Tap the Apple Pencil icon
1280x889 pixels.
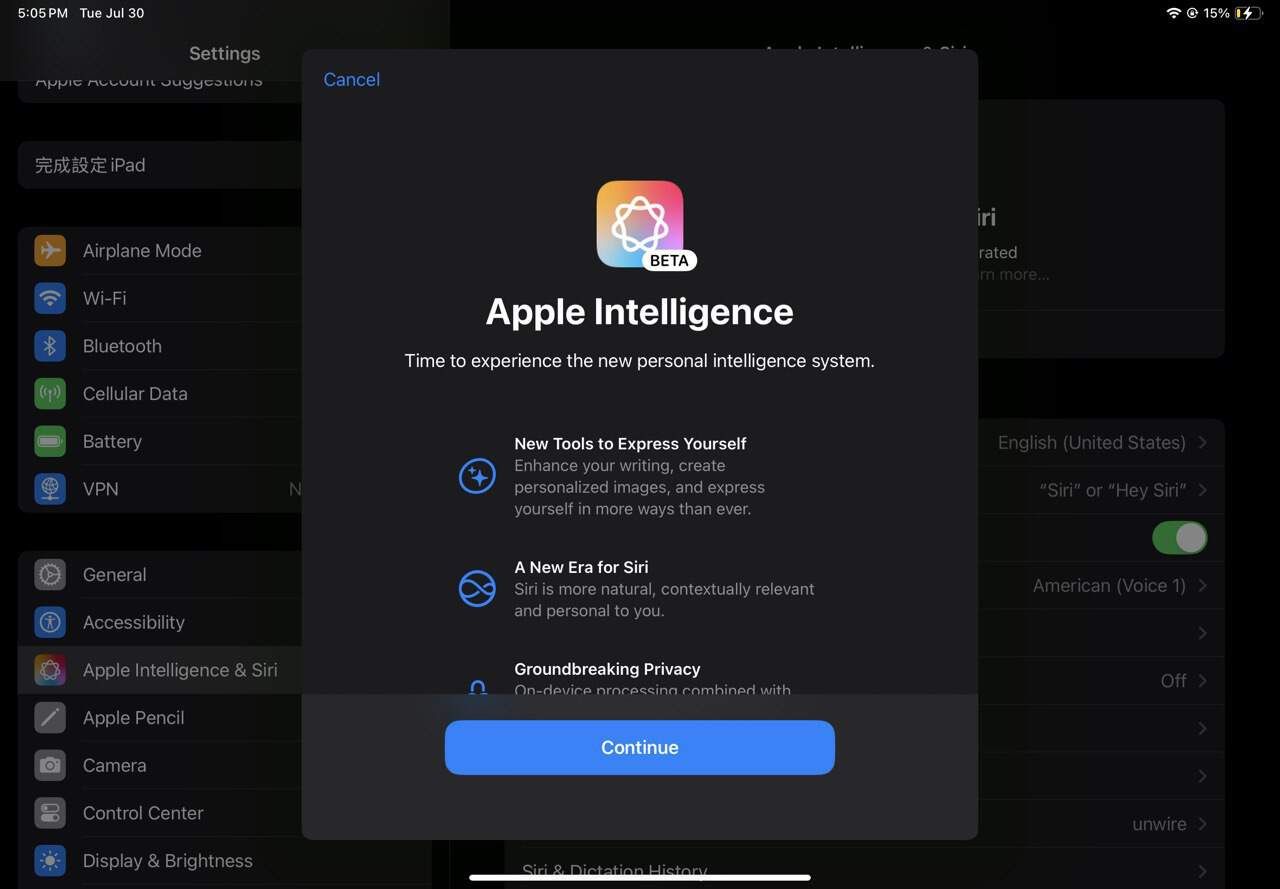click(x=50, y=717)
